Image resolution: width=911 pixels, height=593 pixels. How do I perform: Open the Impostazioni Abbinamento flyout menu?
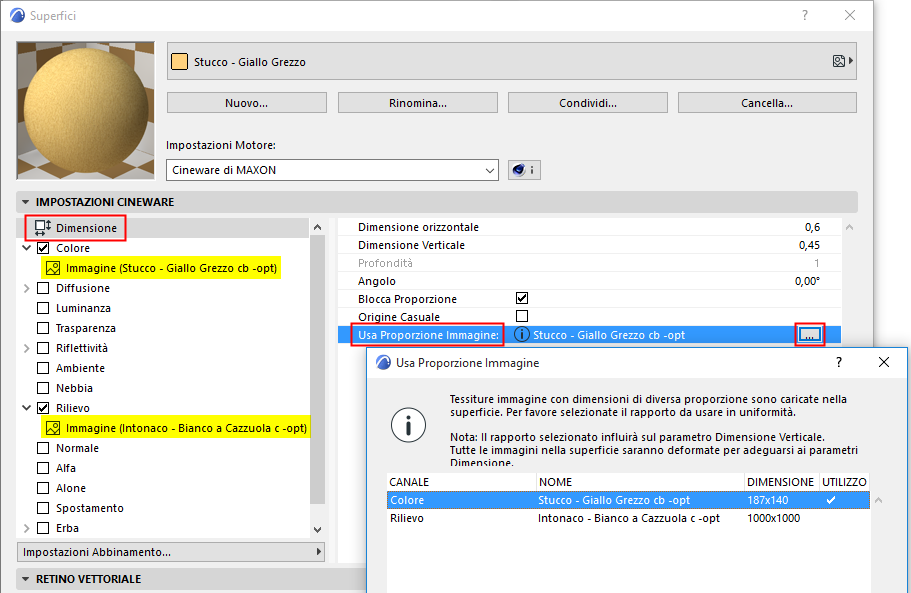pyautogui.click(x=171, y=552)
